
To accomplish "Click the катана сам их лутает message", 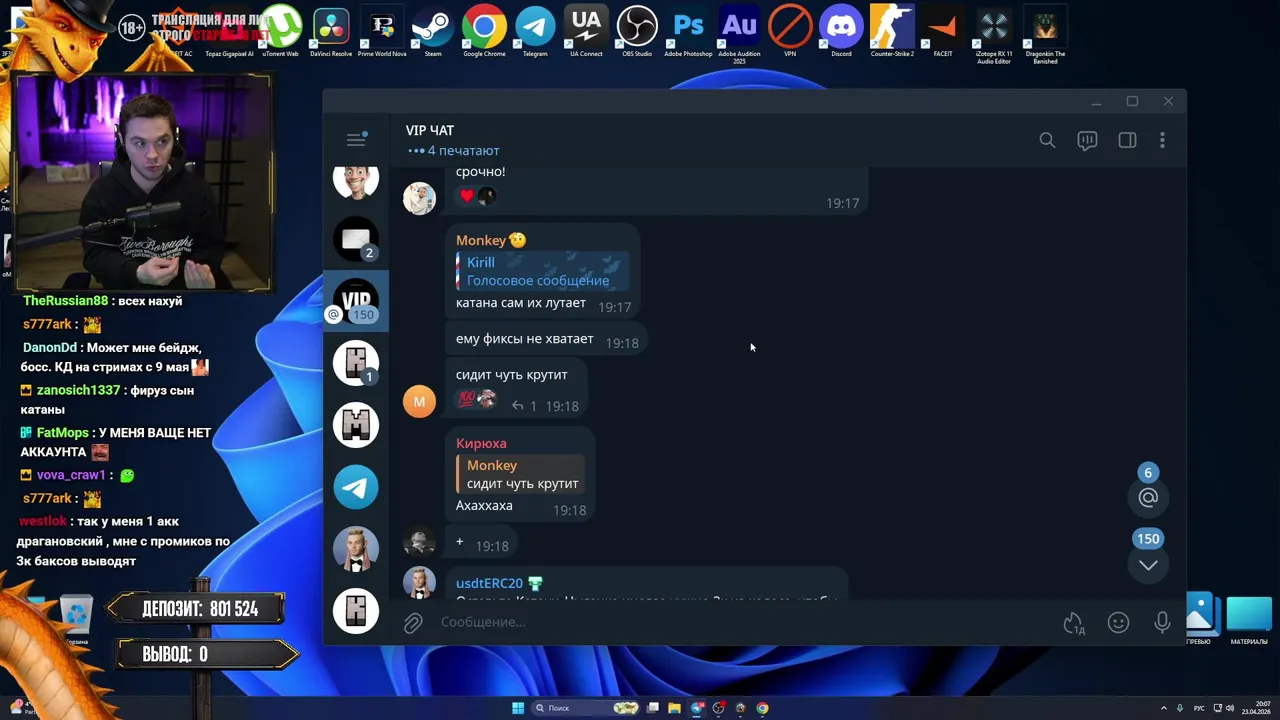I will [x=521, y=302].
